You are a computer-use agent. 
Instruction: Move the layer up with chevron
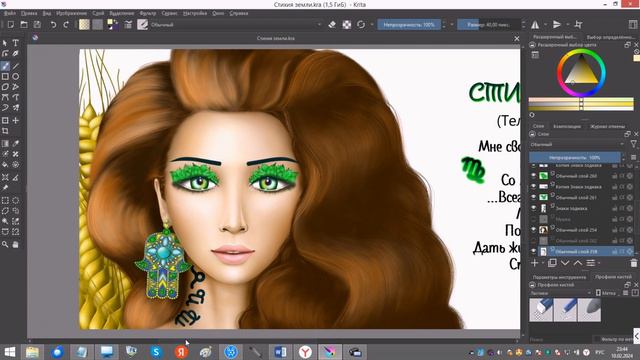pyautogui.click(x=578, y=263)
